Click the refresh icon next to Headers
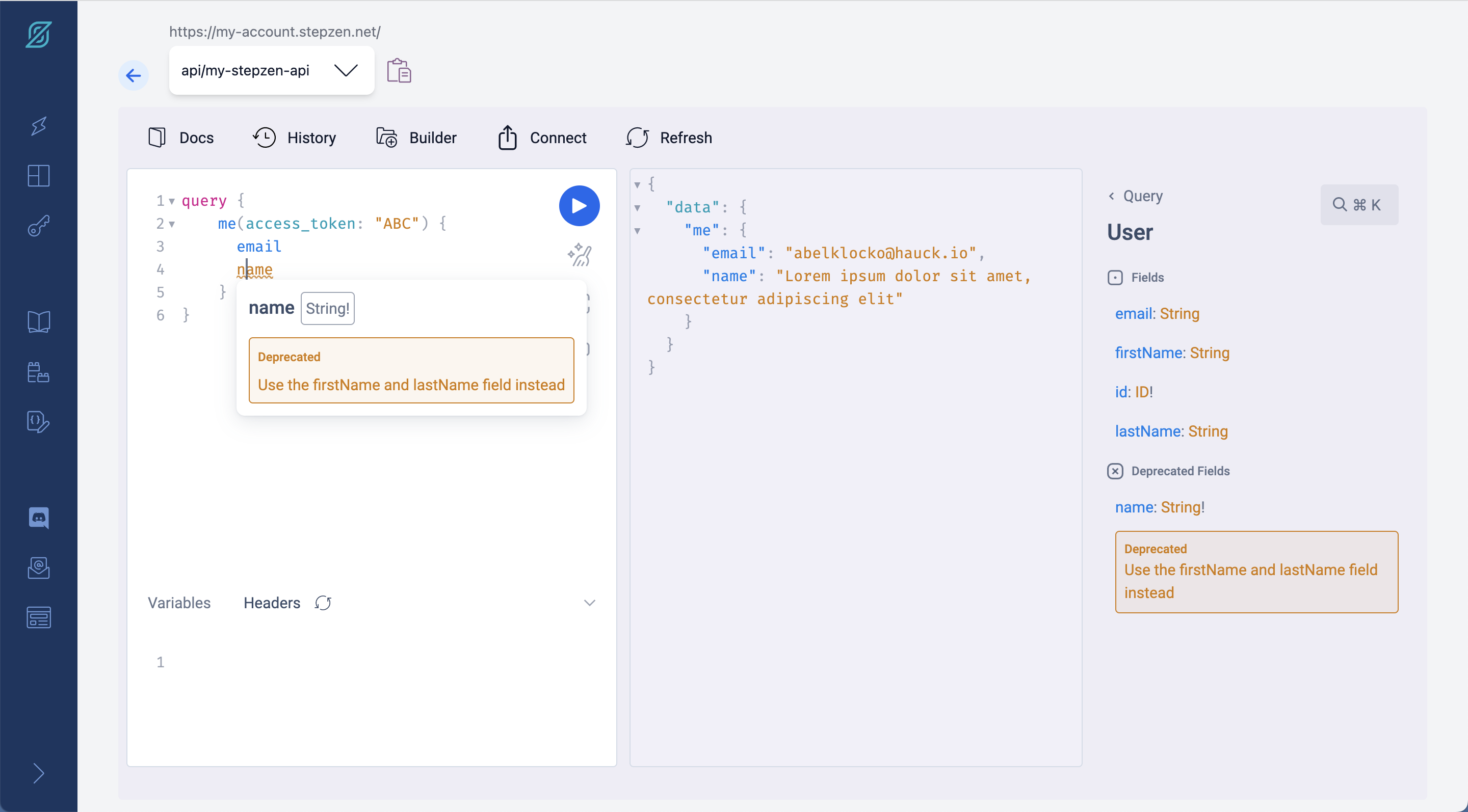Viewport: 1468px width, 812px height. [x=324, y=603]
